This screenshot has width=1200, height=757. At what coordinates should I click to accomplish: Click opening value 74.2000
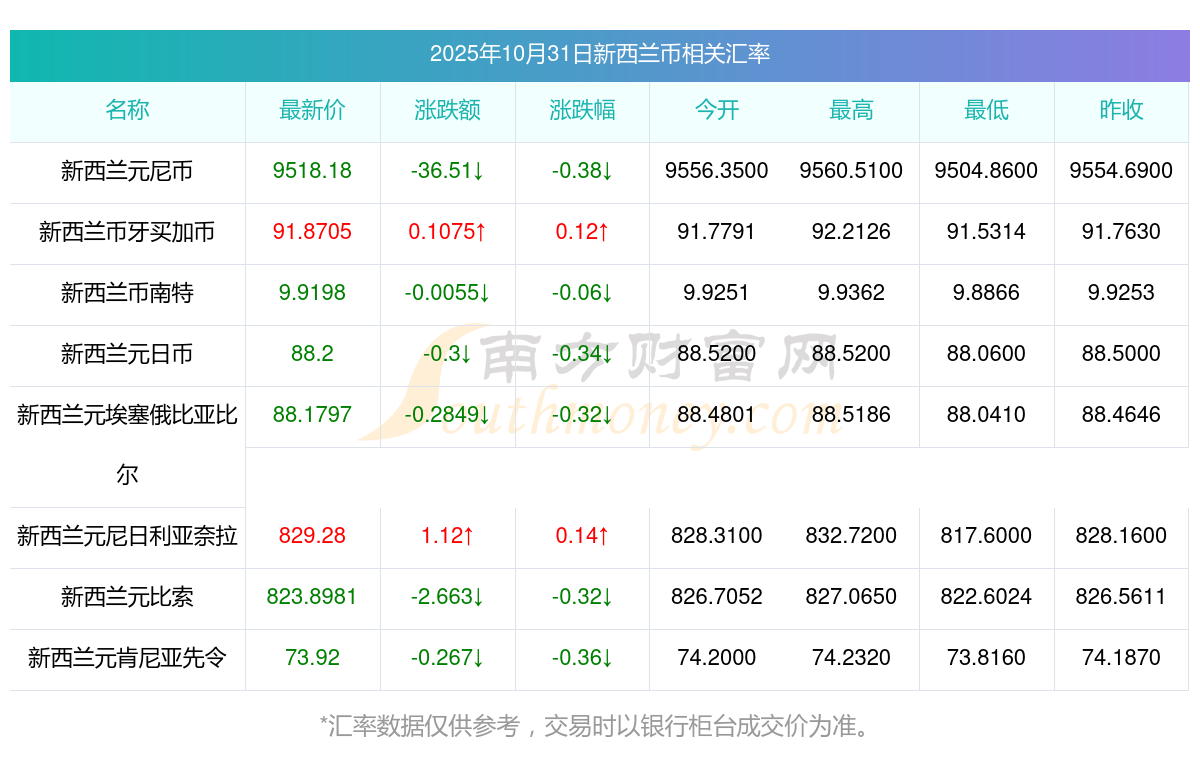click(717, 658)
